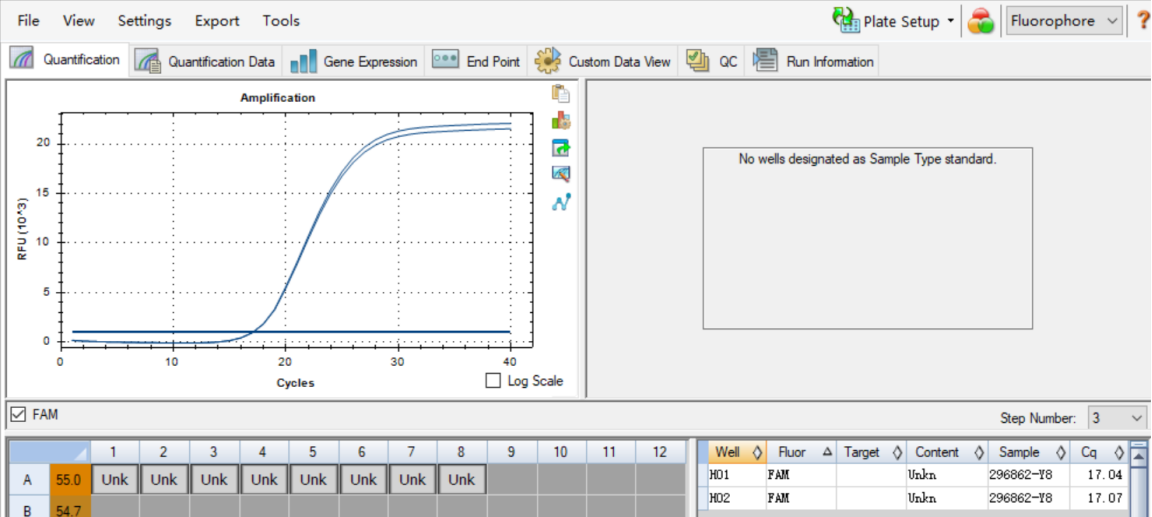Screen dimensions: 1152x517
Task: Open chart settings bar-graph gear icon
Action: pyautogui.click(x=561, y=120)
